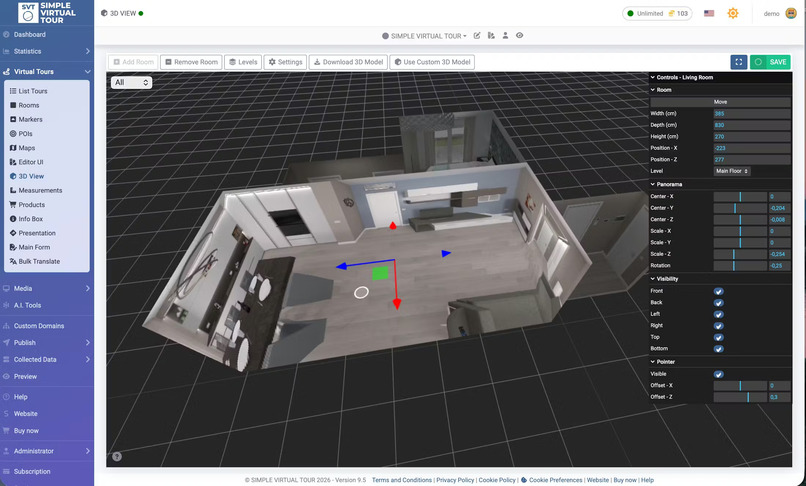Click the Width (cm) input field
806x486 pixels.
[x=752, y=114]
